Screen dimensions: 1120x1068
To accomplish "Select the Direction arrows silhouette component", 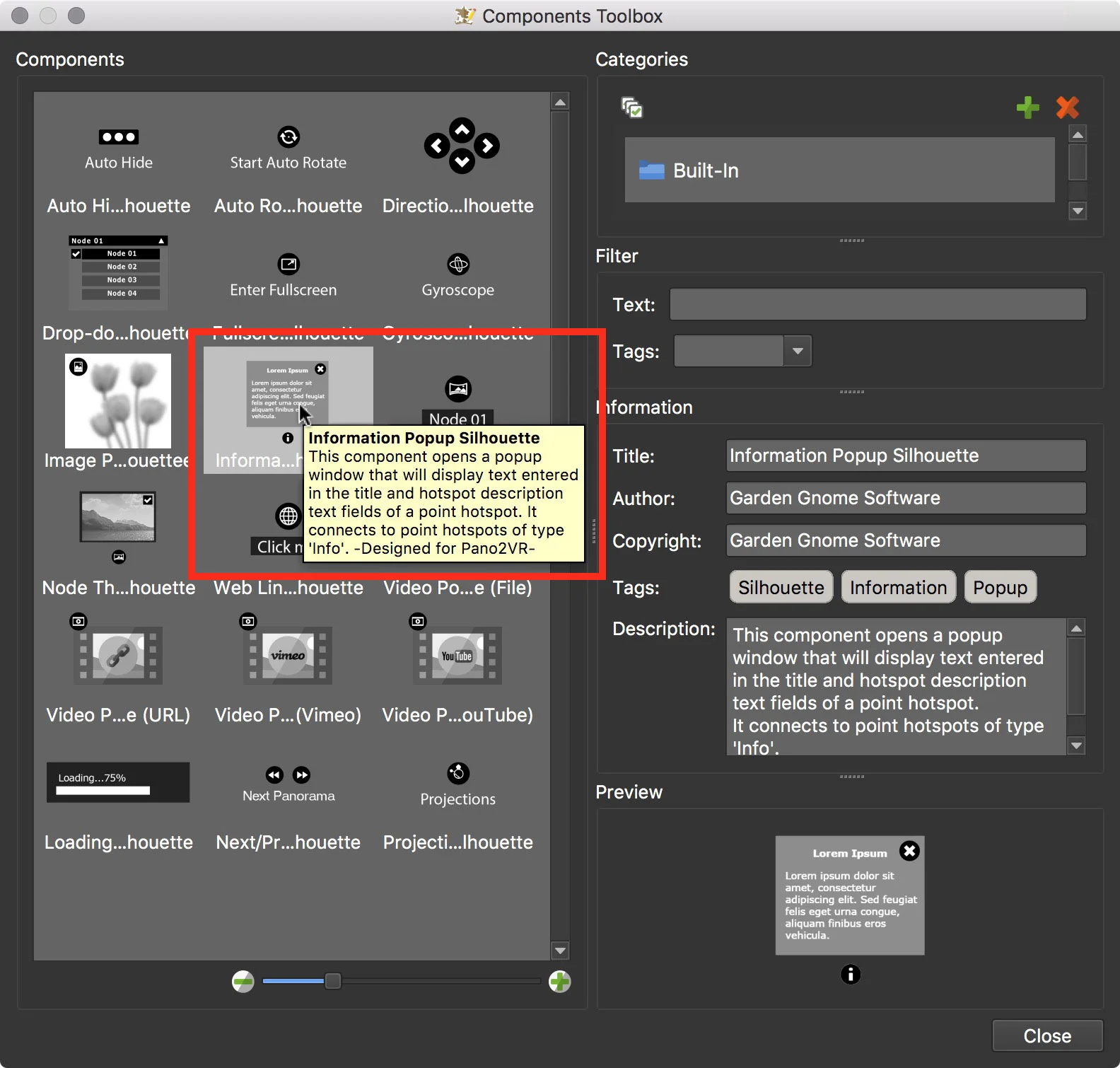I will click(462, 146).
